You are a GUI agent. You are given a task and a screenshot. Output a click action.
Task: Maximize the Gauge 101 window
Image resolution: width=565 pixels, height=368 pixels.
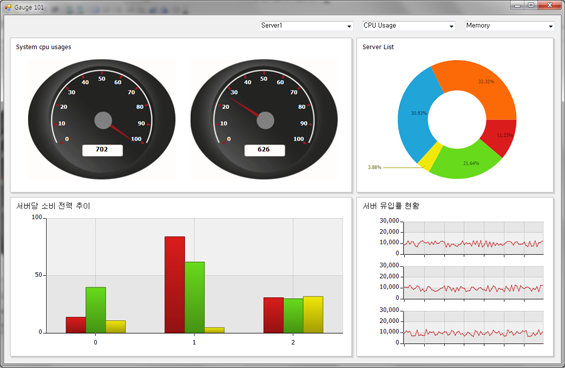(x=530, y=5)
